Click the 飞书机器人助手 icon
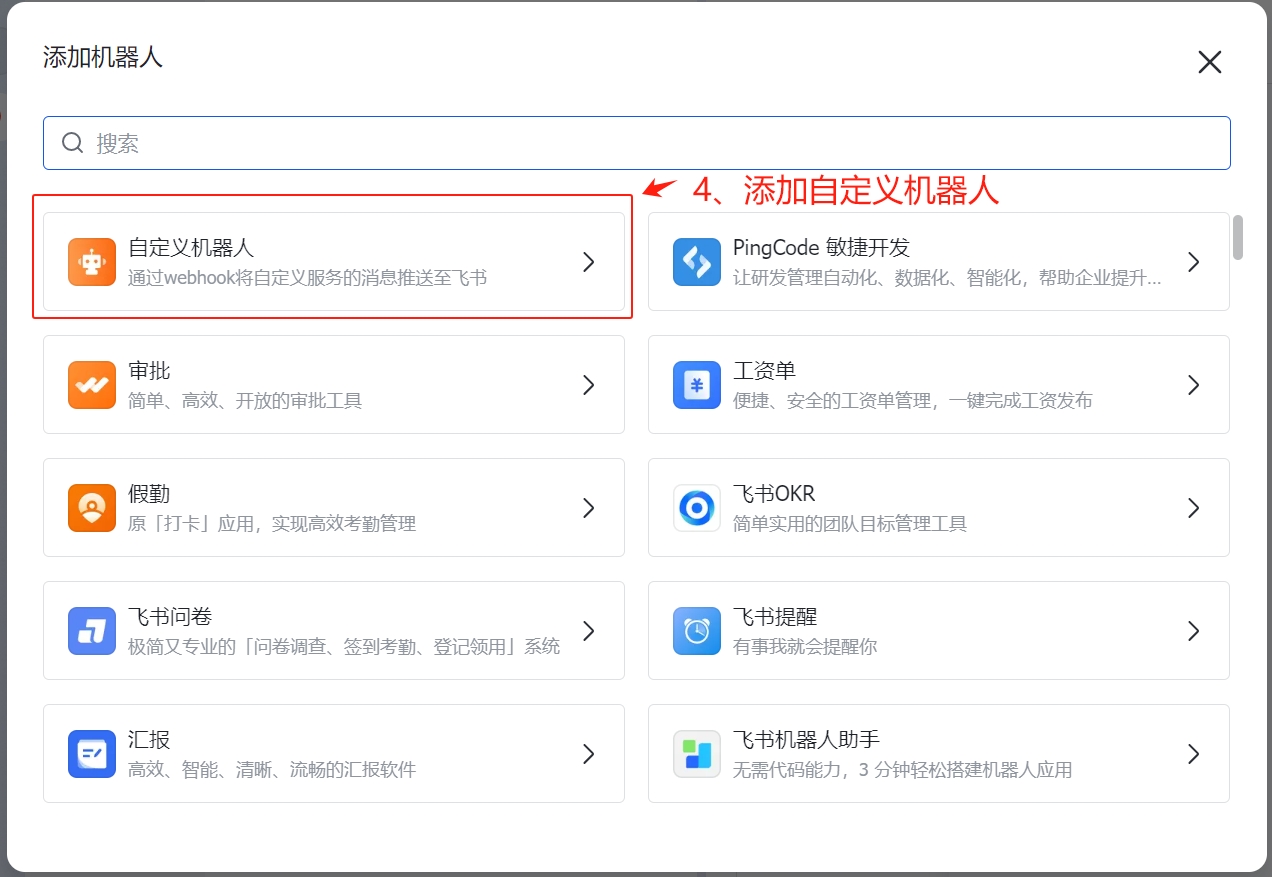1272x877 pixels. point(697,754)
